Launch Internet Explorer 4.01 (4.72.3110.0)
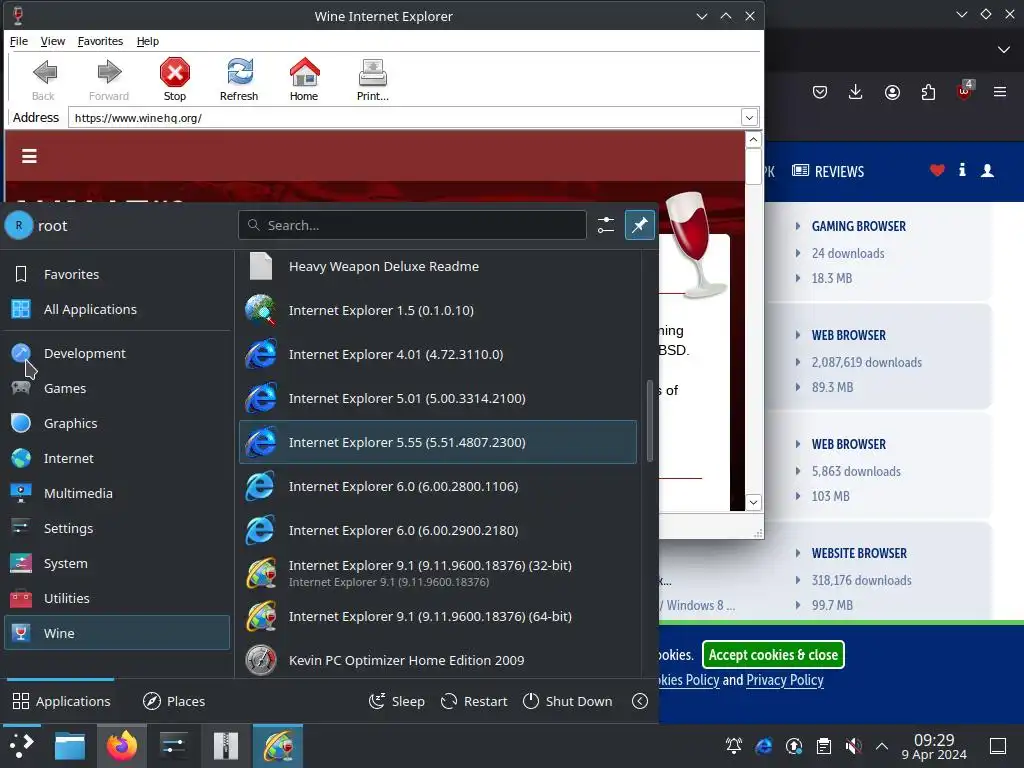This screenshot has width=1024, height=768. pyautogui.click(x=438, y=355)
